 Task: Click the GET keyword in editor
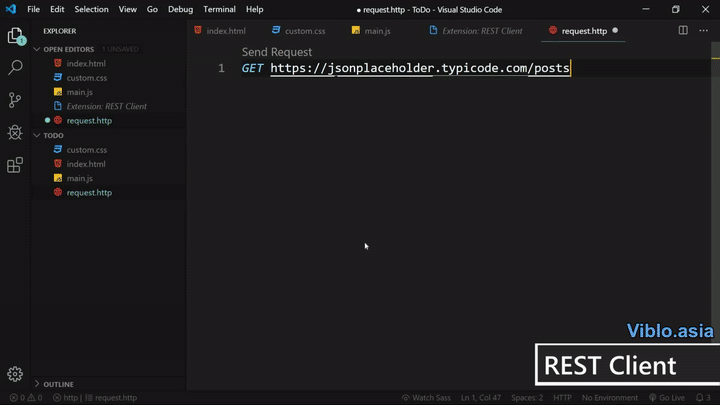click(x=252, y=68)
